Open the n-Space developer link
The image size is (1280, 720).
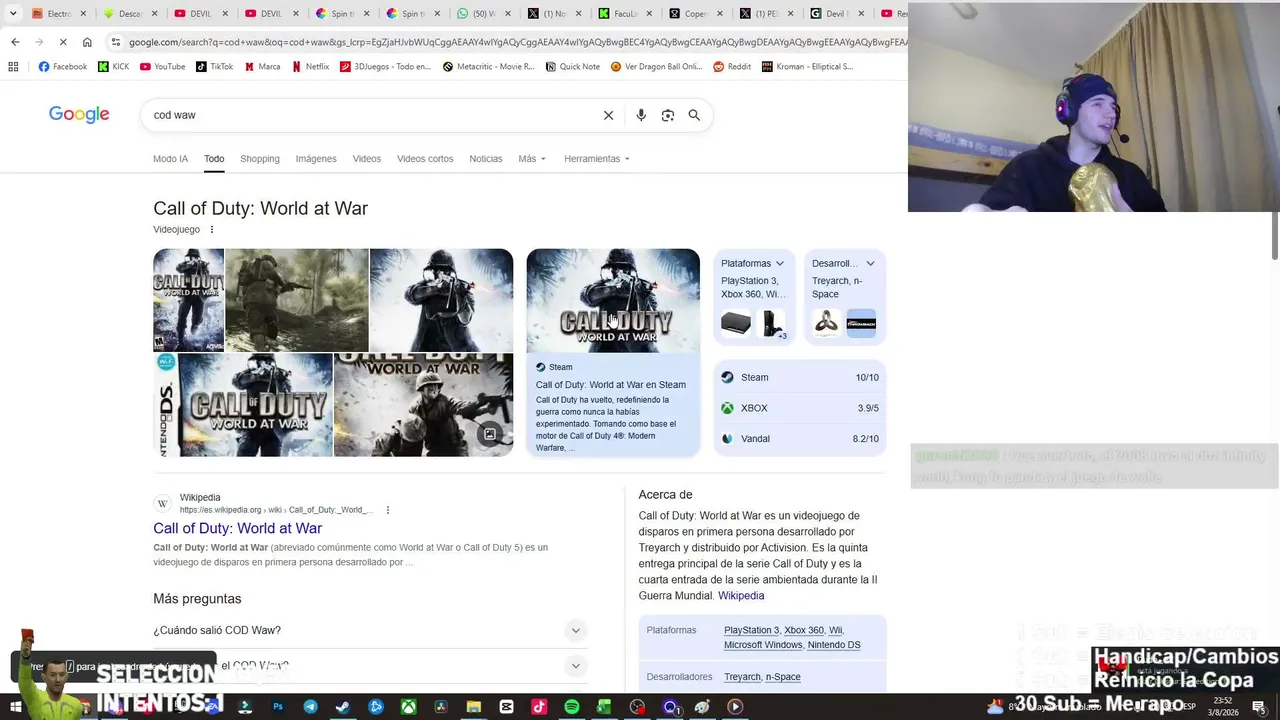pos(783,677)
